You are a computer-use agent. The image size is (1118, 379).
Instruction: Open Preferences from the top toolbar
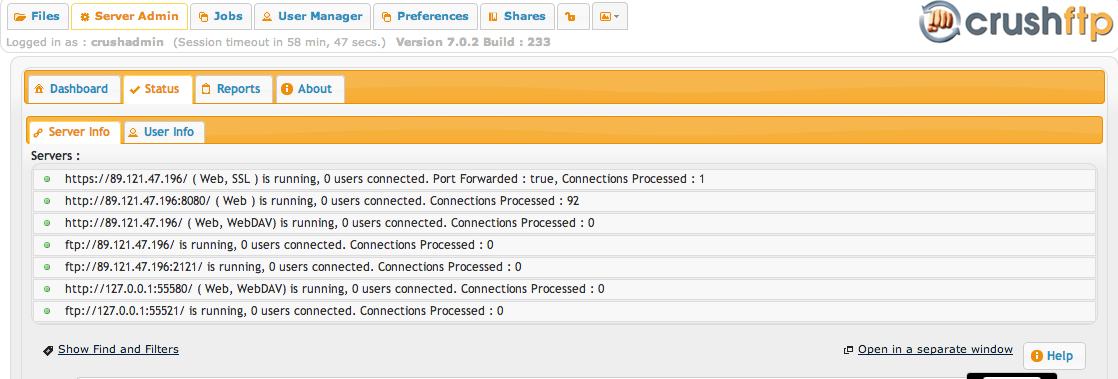point(426,16)
